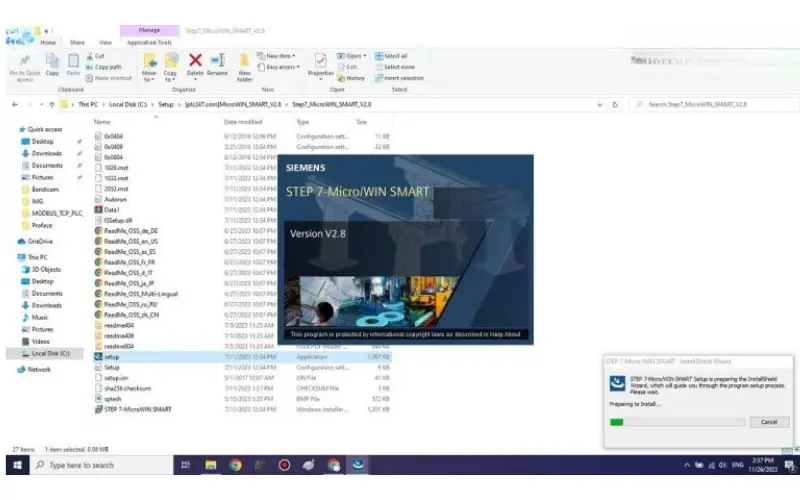800x500 pixels.
Task: Expand address bar history dropdown
Action: (x=599, y=104)
